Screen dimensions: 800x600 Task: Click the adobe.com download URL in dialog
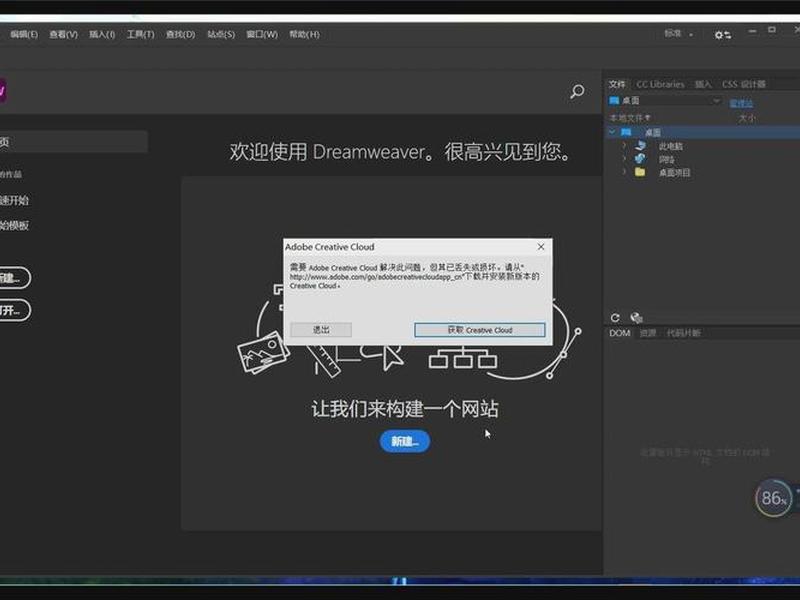[376, 277]
